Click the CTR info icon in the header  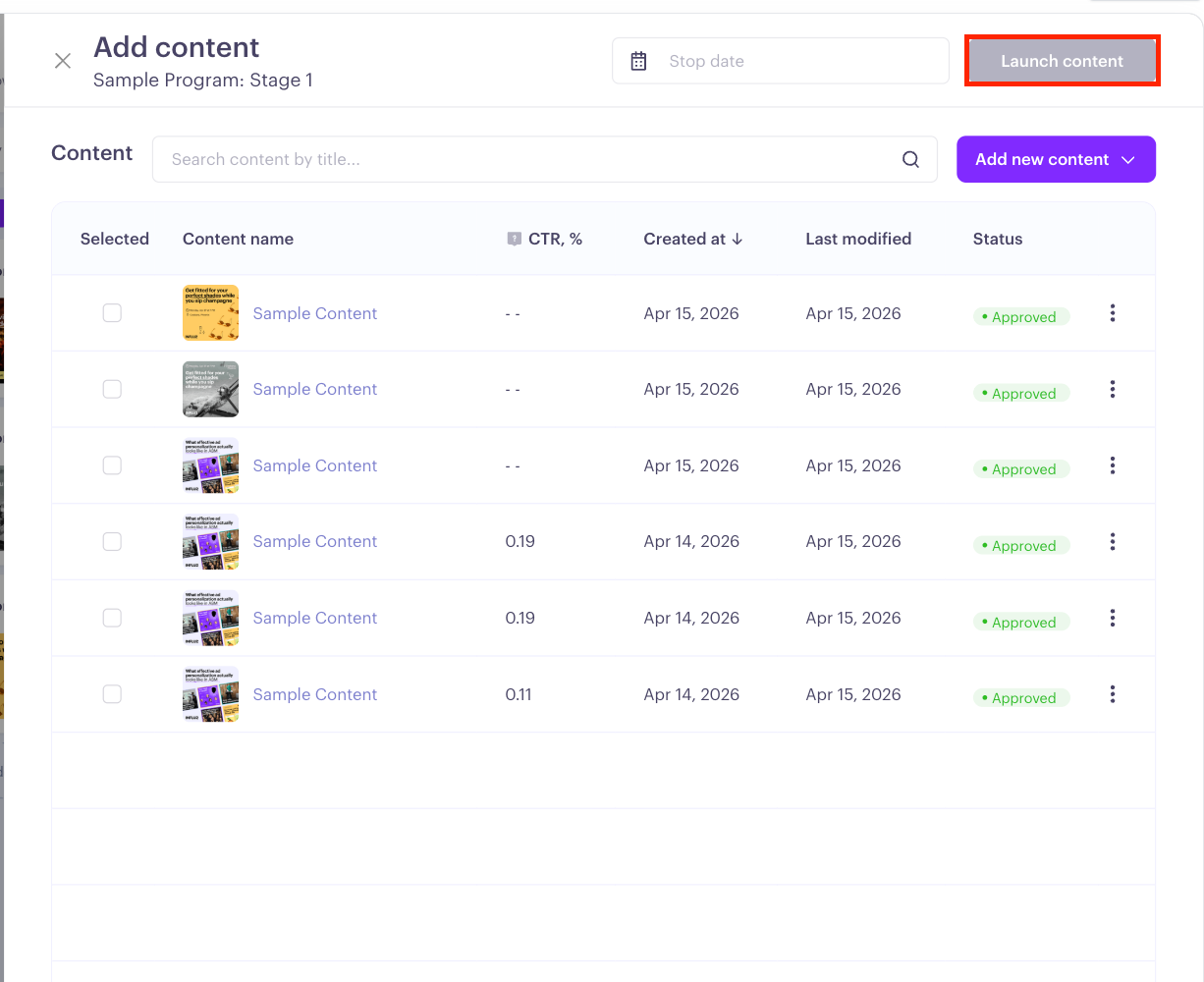[x=514, y=239]
